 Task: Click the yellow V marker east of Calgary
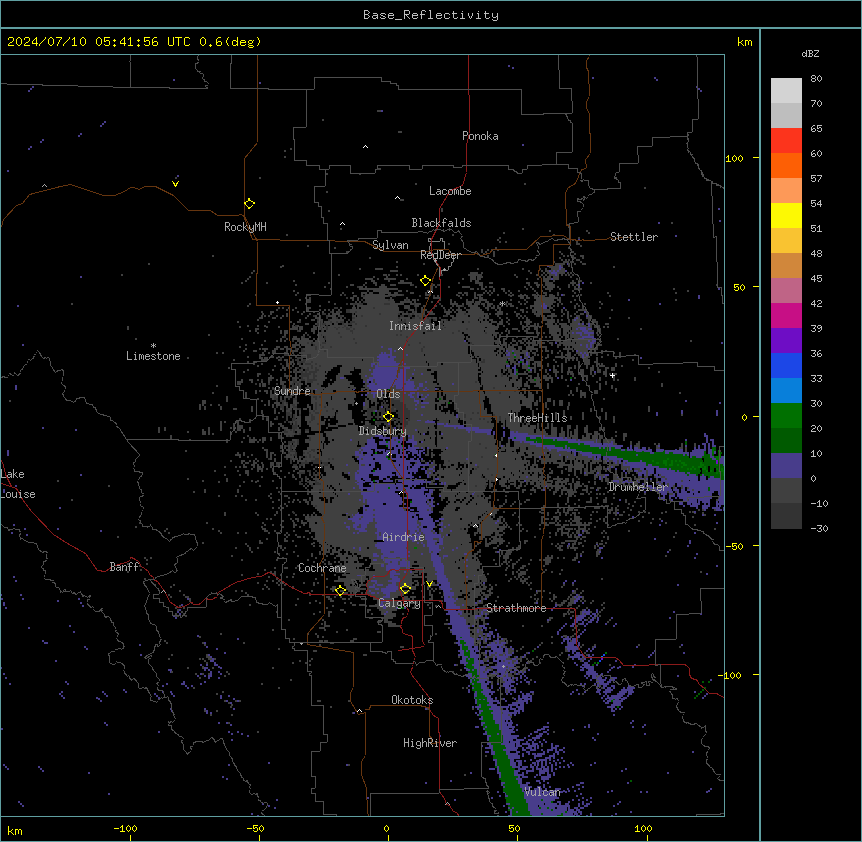pos(429,584)
